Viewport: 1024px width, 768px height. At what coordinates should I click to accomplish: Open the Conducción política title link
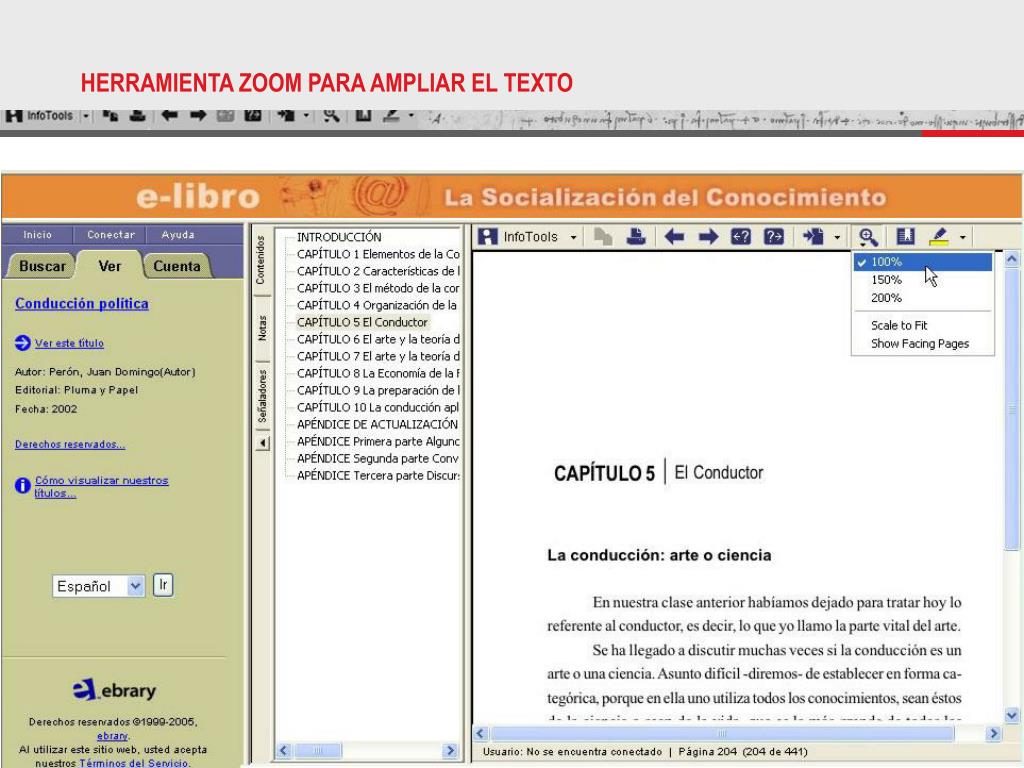82,303
